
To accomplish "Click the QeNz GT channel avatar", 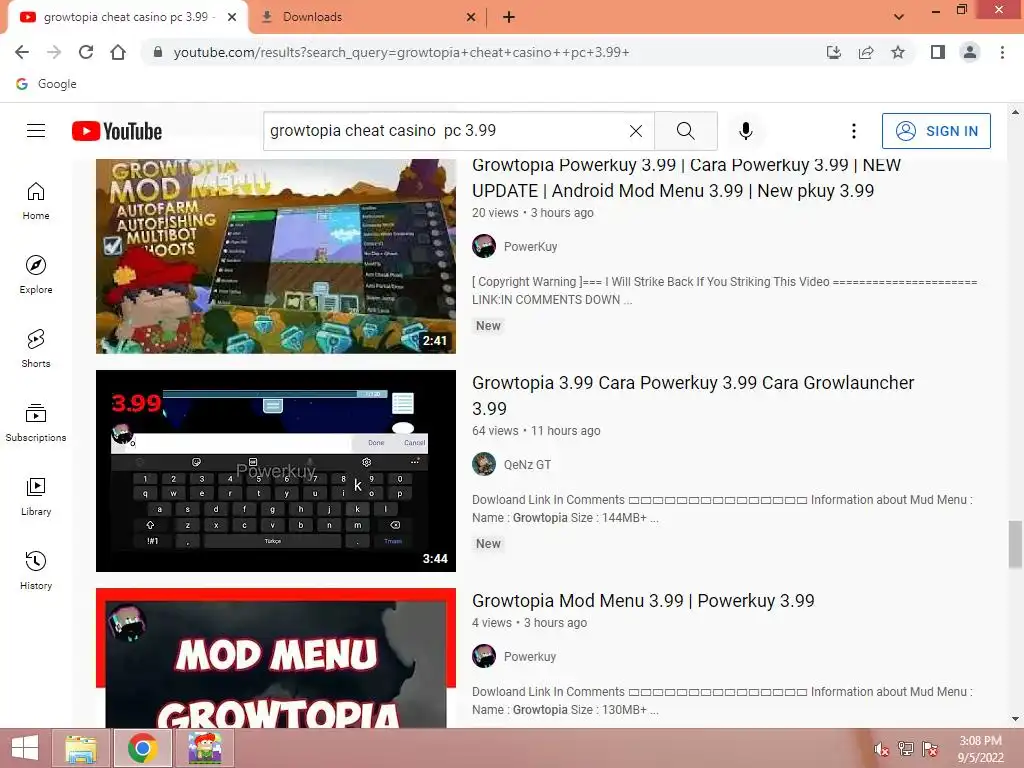I will (484, 464).
